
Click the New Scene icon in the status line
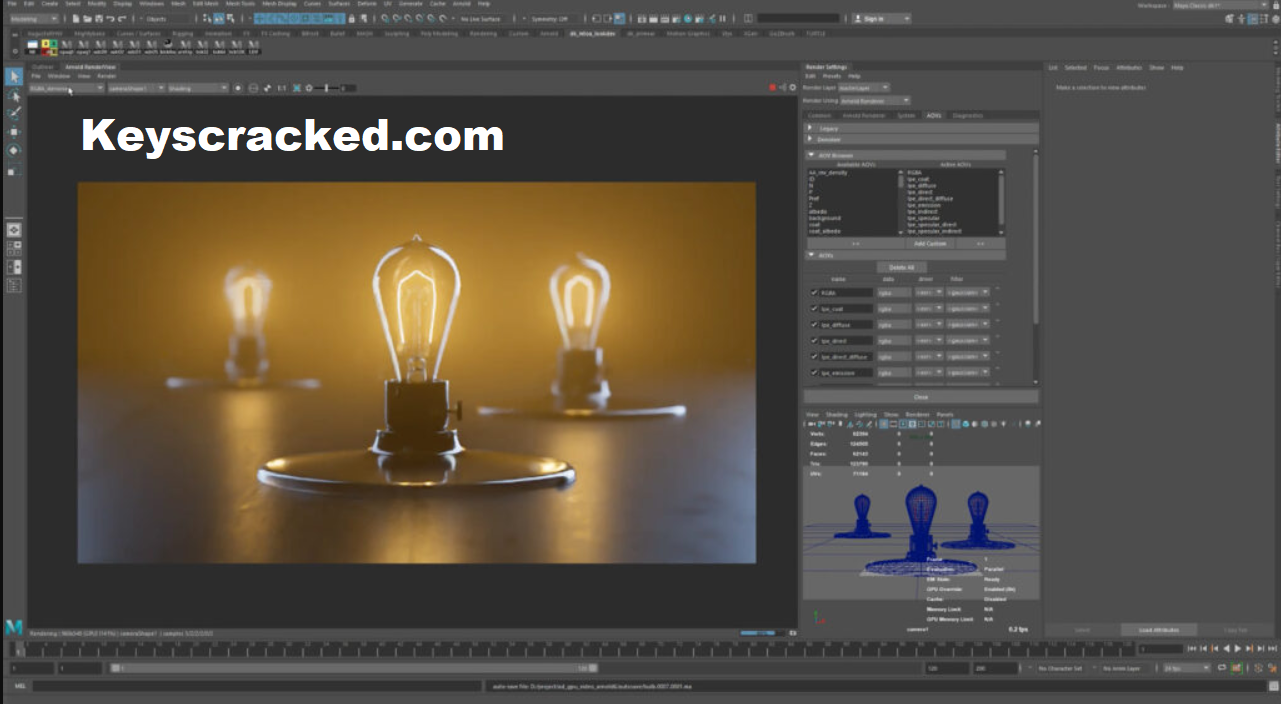point(76,18)
